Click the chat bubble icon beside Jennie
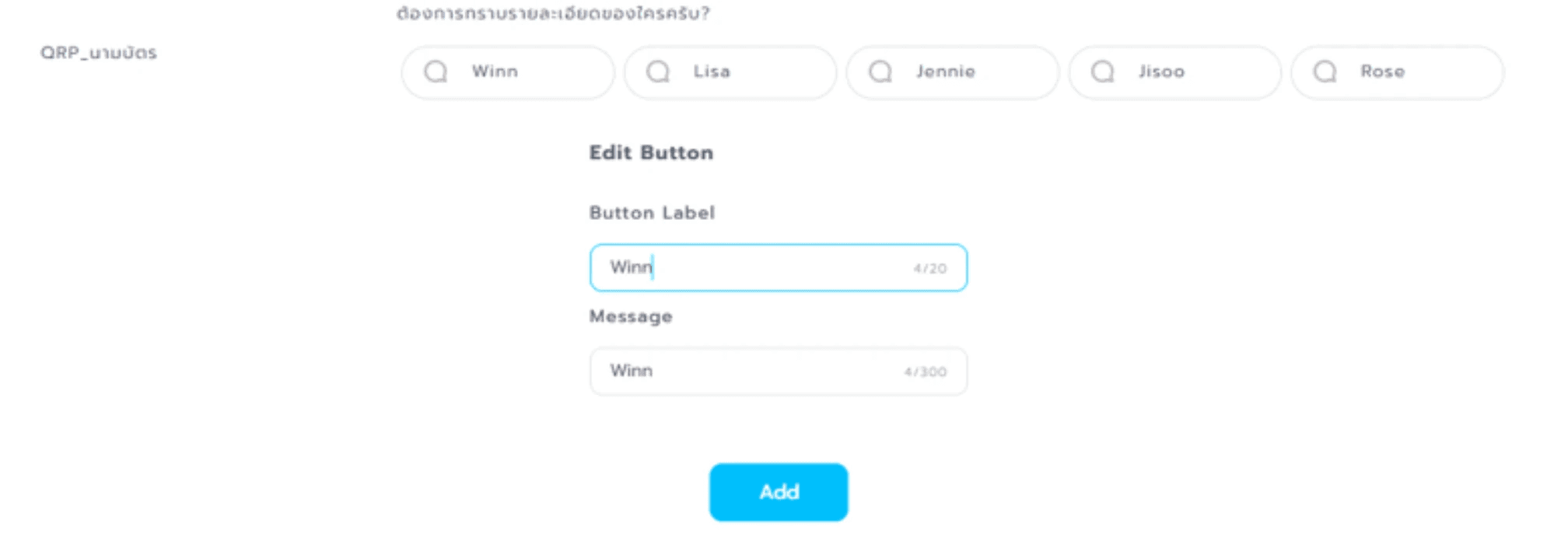 880,71
